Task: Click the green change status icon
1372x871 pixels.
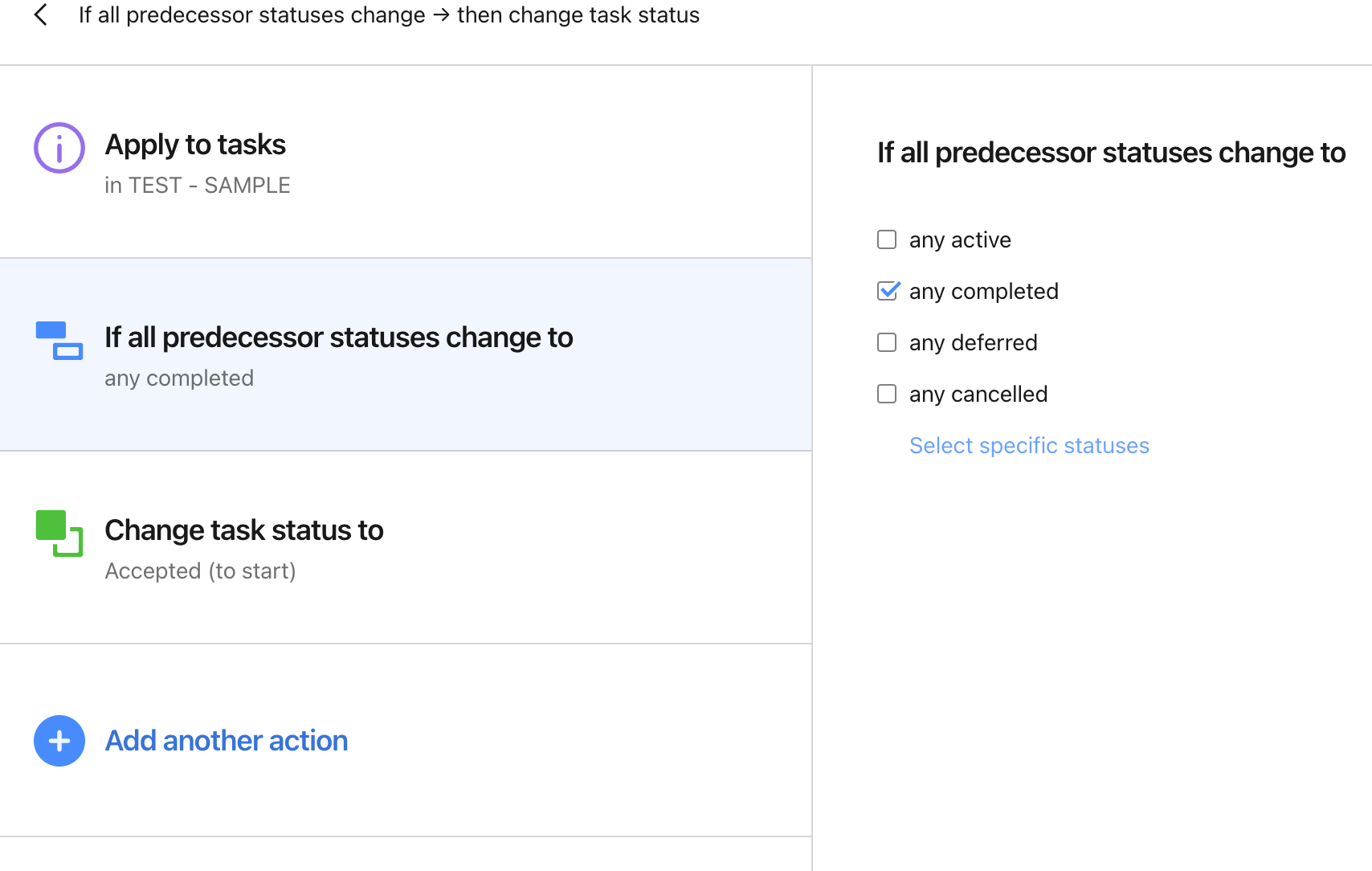Action: pos(59,534)
